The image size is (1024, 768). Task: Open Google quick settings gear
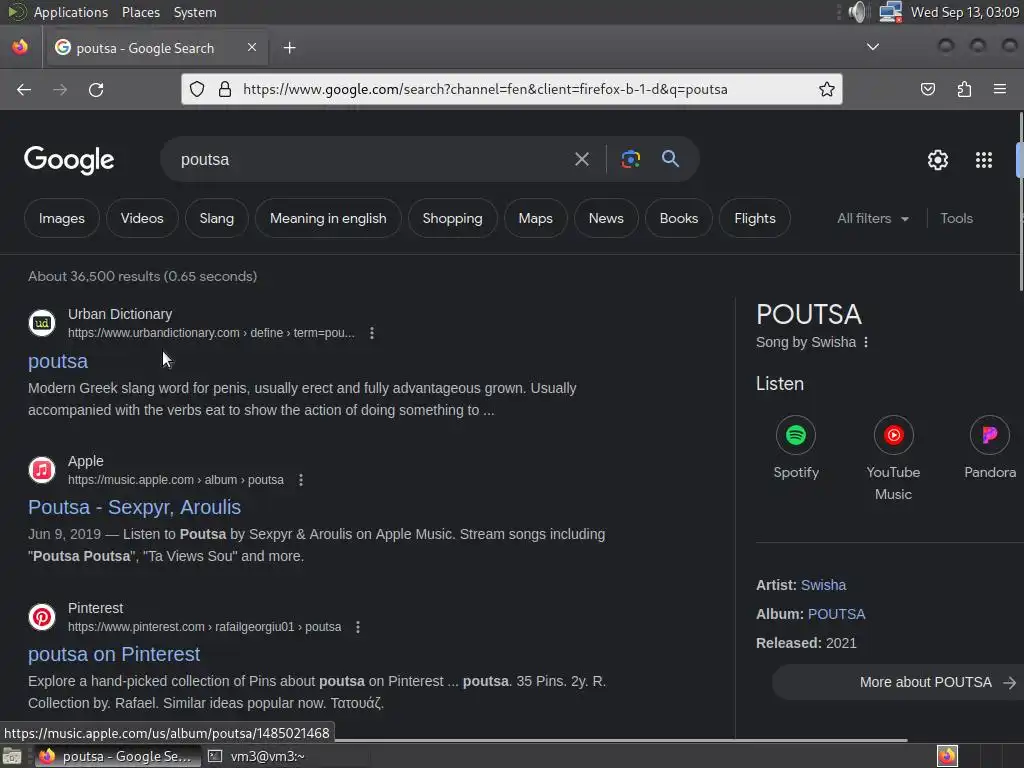coord(938,159)
